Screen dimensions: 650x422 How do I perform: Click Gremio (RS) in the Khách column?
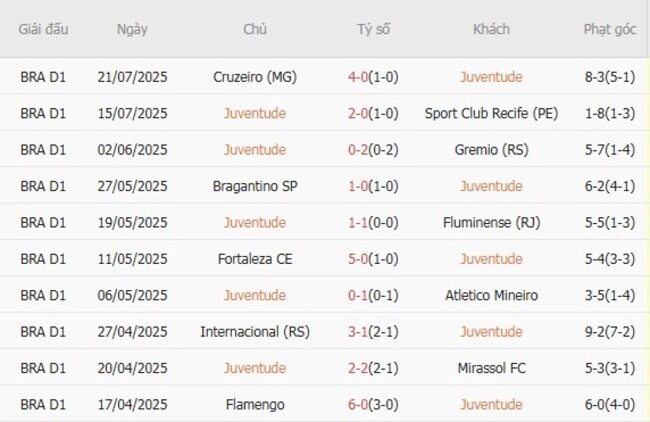[x=491, y=150]
